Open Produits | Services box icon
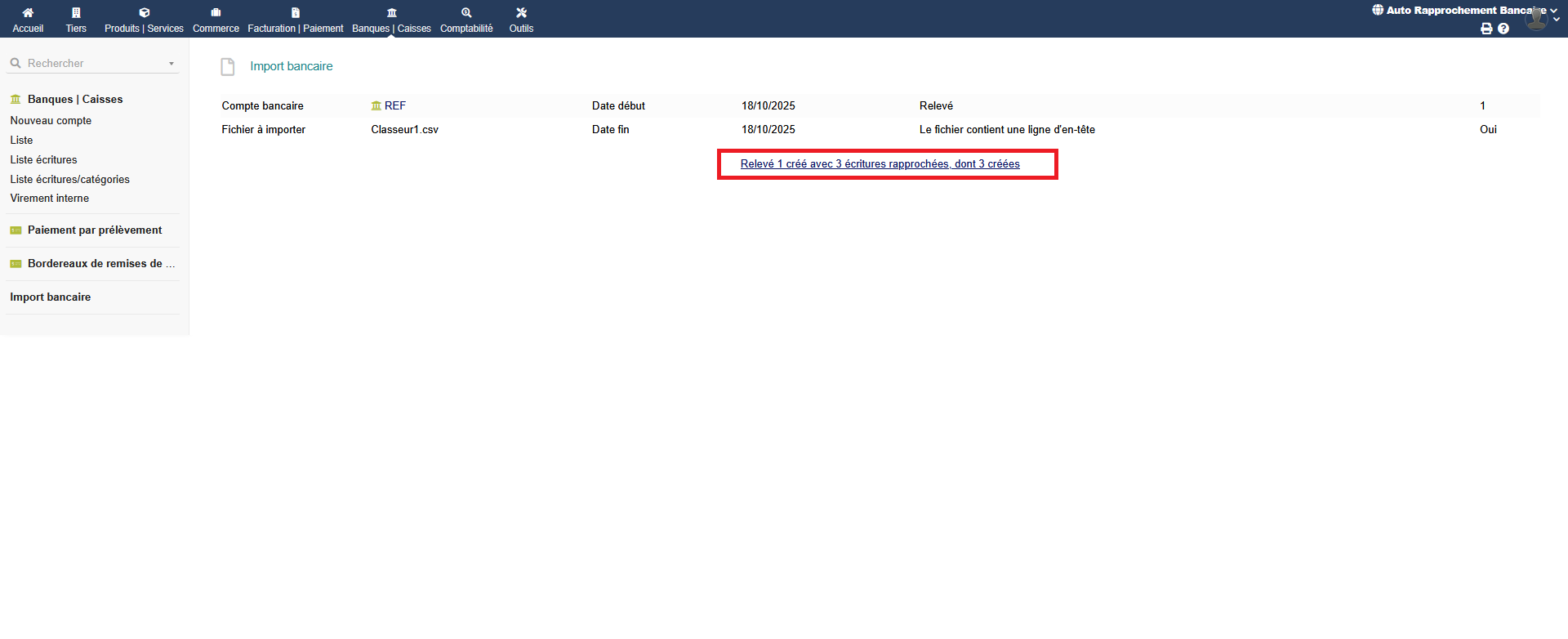Viewport: 1568px width, 639px height. click(144, 13)
